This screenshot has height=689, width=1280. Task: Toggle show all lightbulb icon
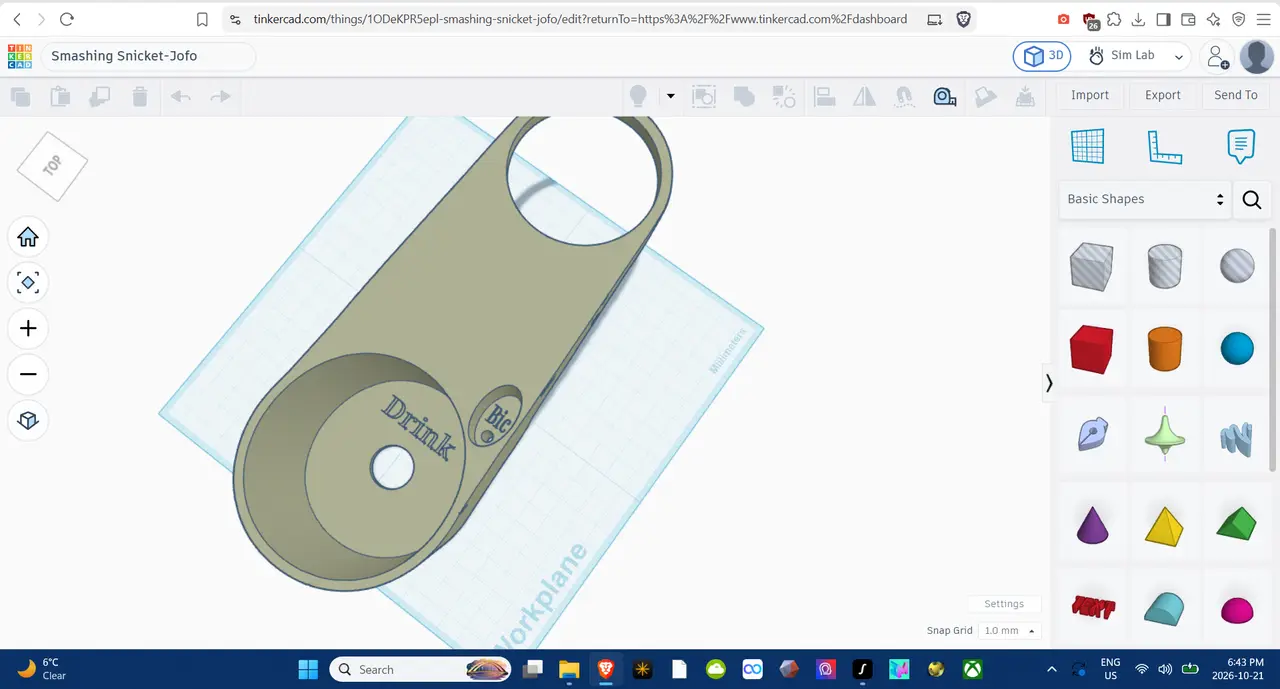click(x=638, y=96)
